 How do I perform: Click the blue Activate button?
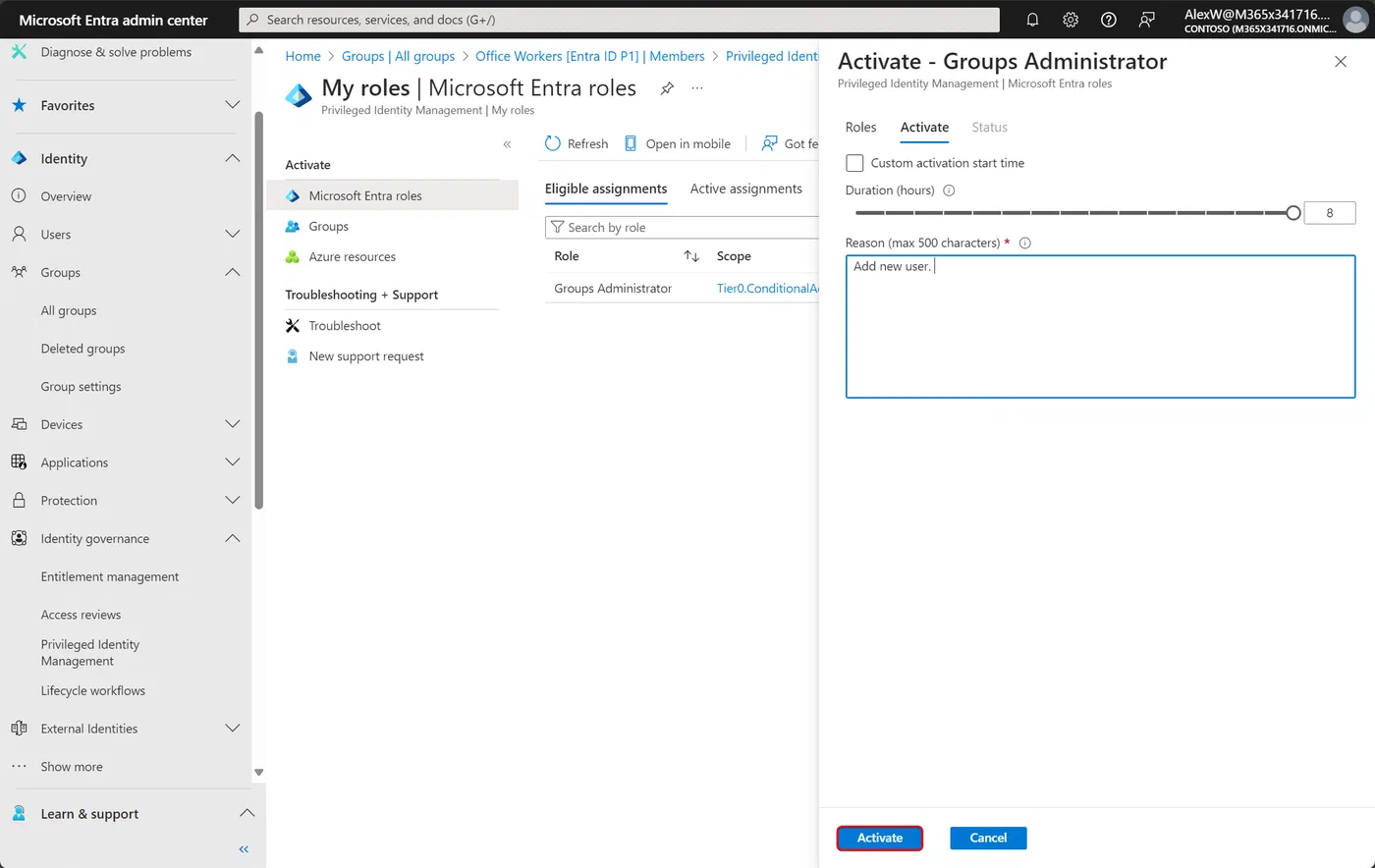pyautogui.click(x=880, y=838)
